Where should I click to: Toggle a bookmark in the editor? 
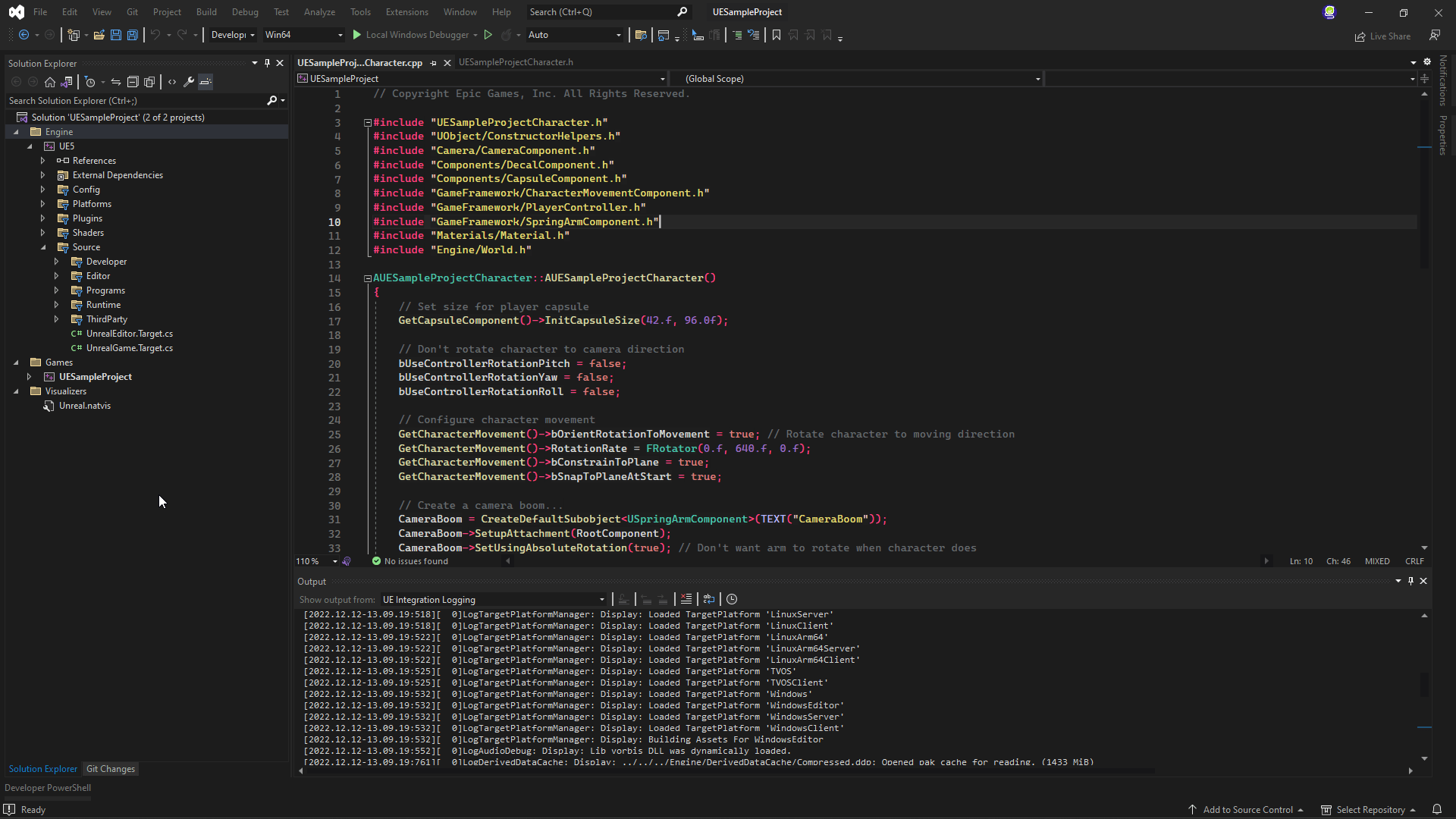tap(776, 35)
